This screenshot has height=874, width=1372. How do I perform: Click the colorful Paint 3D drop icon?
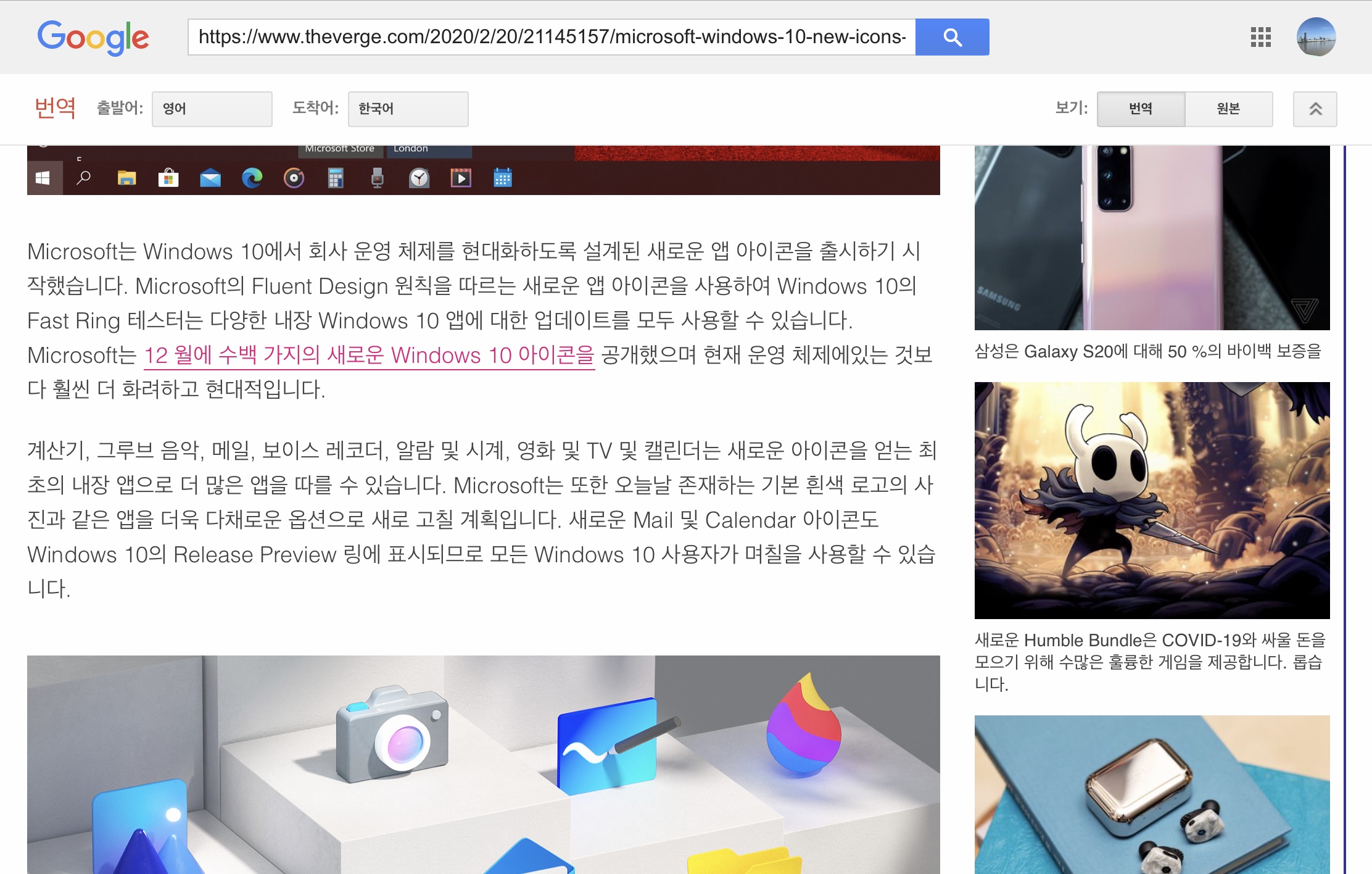tap(803, 722)
